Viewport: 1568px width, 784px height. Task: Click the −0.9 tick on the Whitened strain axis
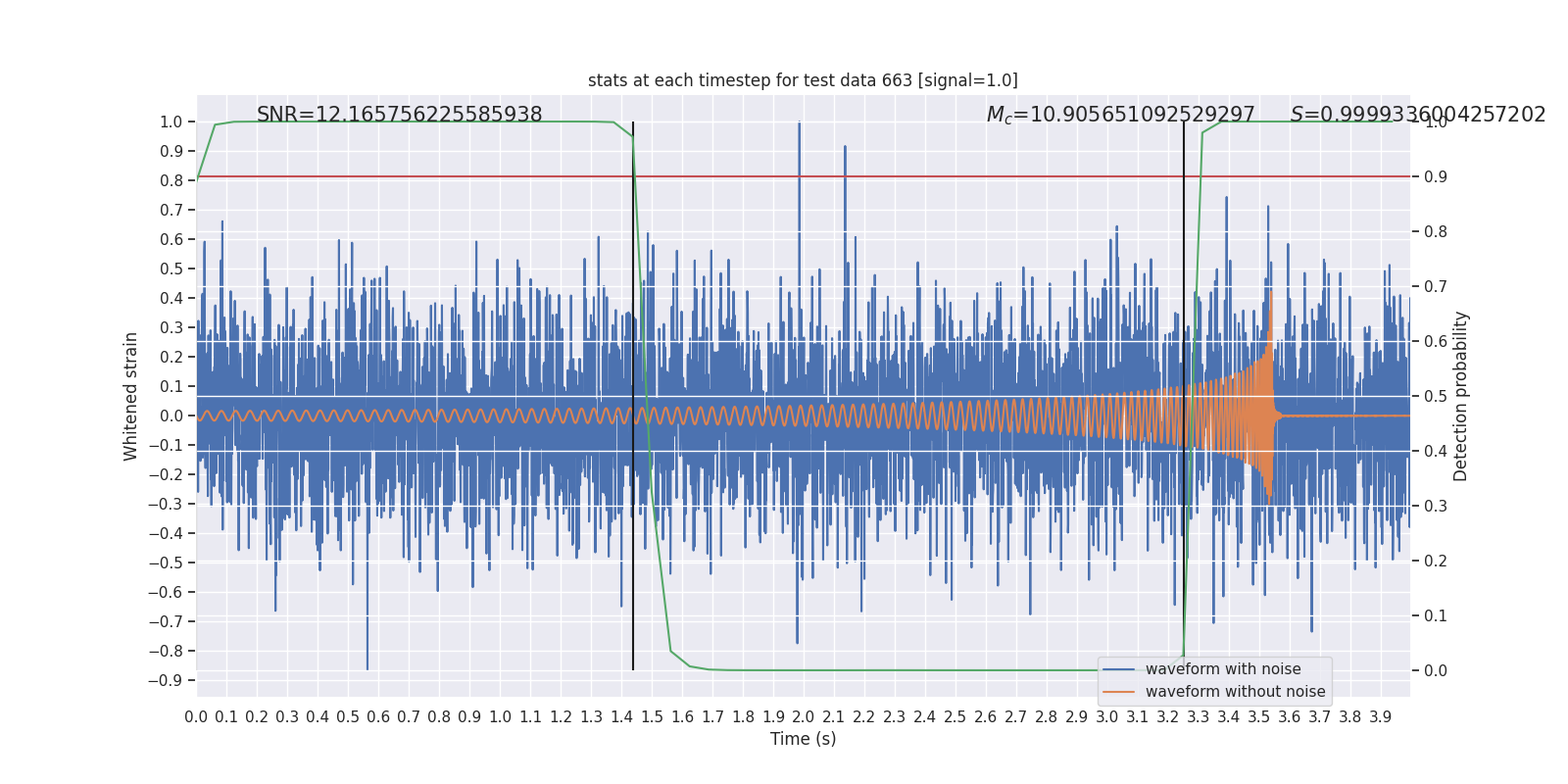click(166, 681)
